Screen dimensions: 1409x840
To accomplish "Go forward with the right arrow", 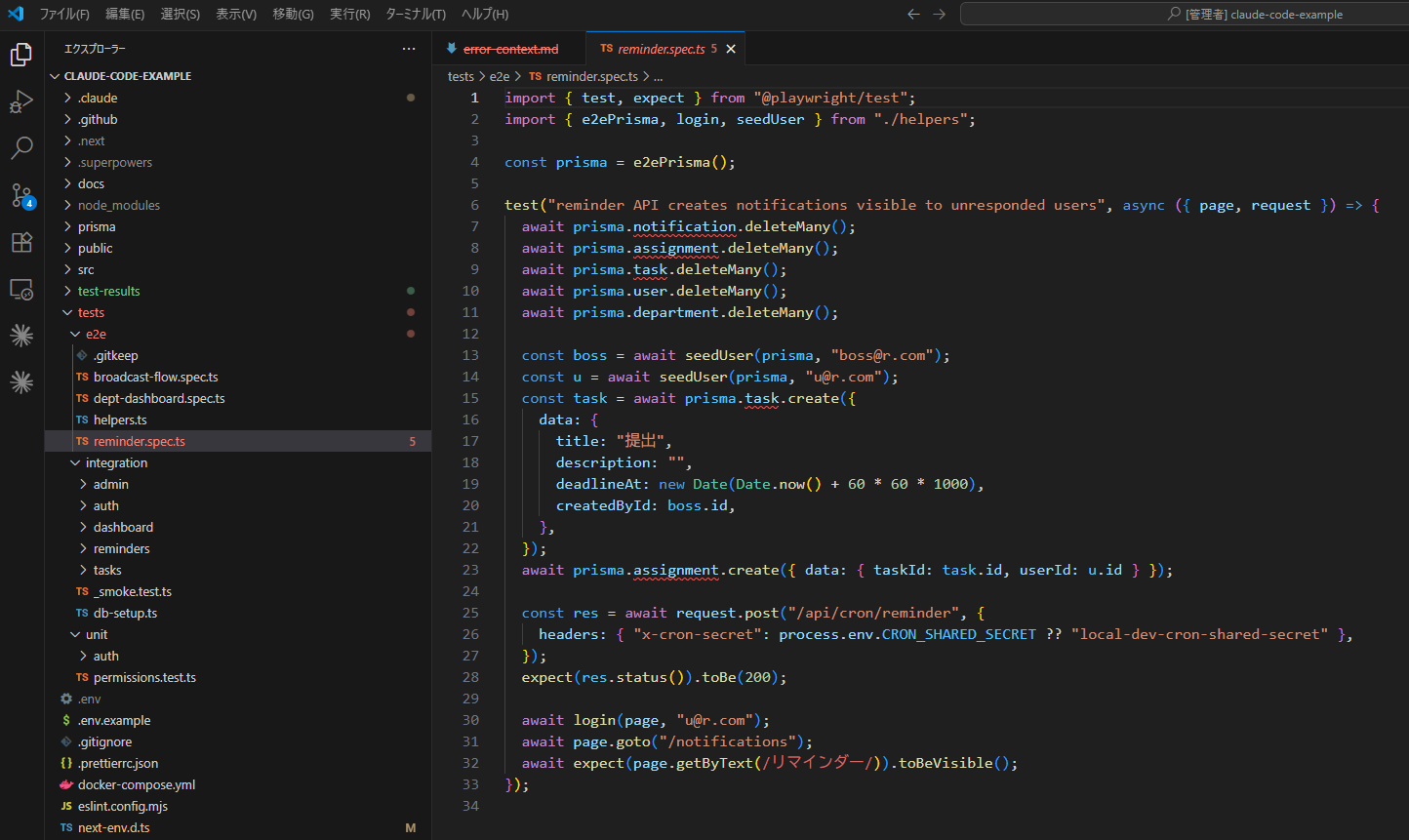I will (x=939, y=14).
